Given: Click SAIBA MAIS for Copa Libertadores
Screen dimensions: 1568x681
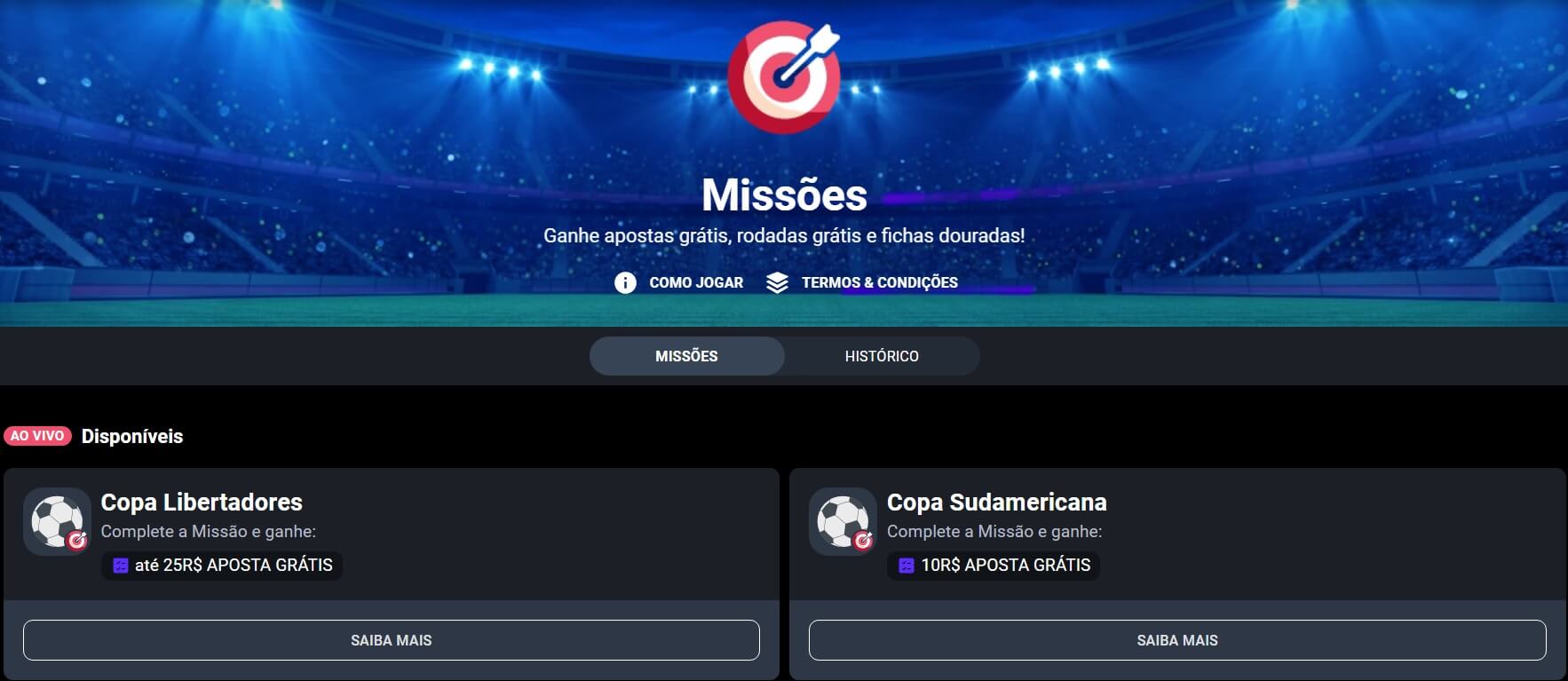Looking at the screenshot, I should (392, 640).
